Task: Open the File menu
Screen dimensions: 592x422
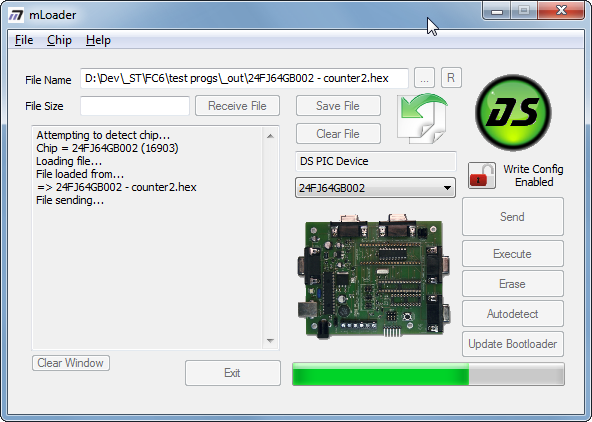Action: [24, 40]
